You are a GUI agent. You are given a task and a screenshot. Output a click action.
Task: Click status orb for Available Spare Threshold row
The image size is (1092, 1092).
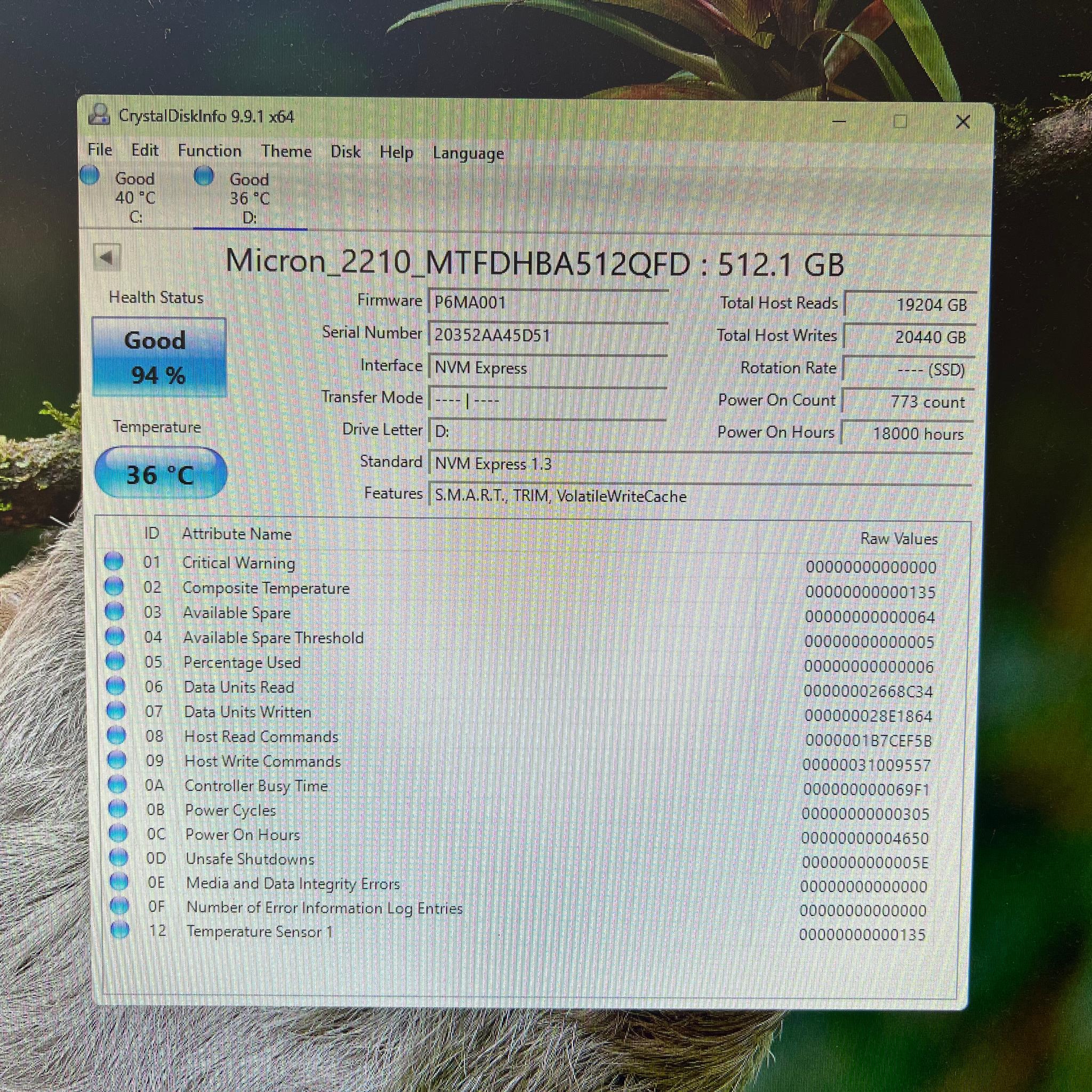[115, 636]
